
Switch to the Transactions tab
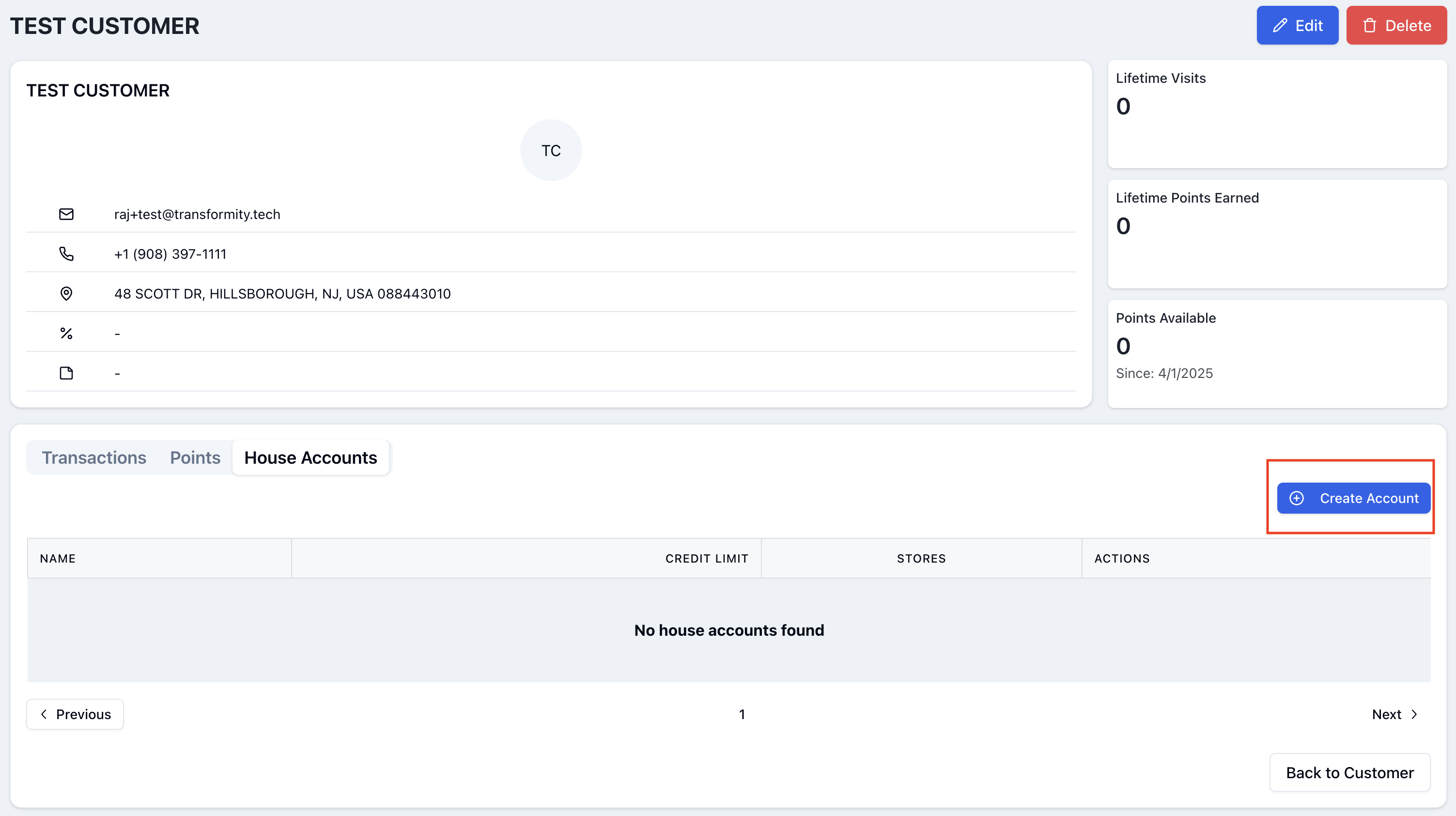[x=94, y=457]
